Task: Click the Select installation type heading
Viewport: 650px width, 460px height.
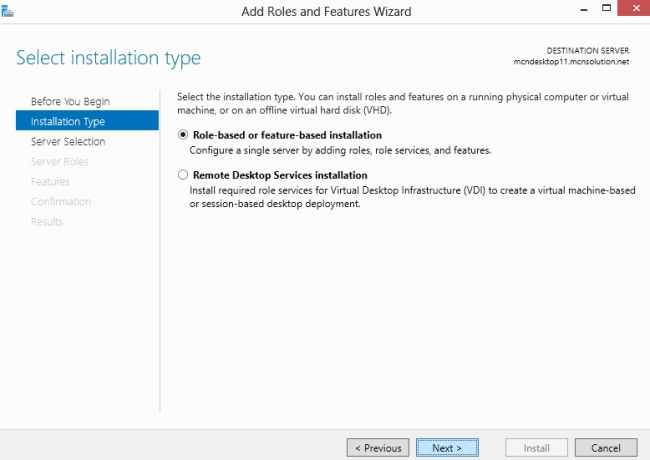Action: point(108,58)
